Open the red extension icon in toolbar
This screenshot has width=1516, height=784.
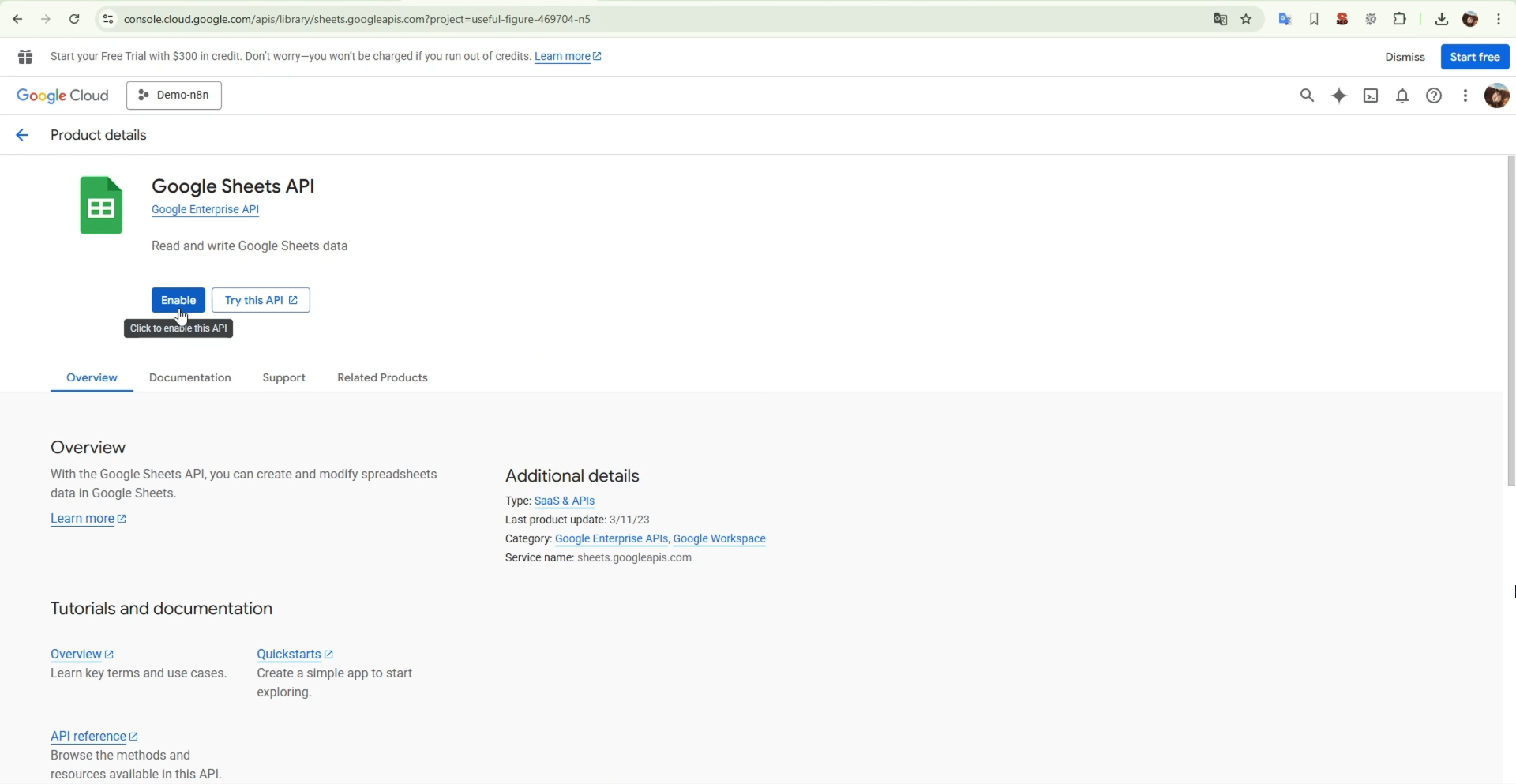(x=1342, y=19)
